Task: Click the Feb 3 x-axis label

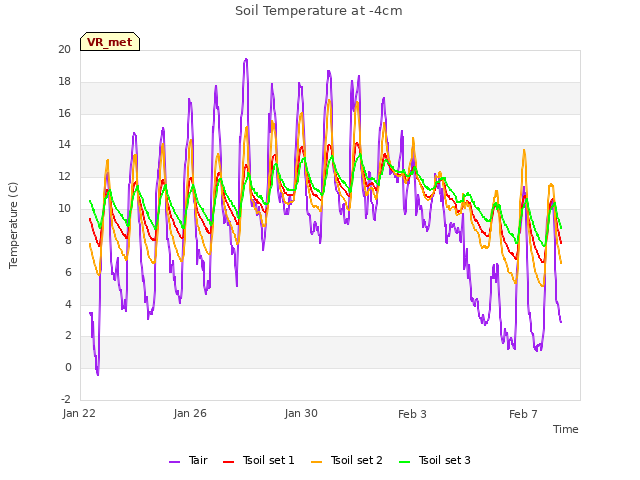Action: 412,414
